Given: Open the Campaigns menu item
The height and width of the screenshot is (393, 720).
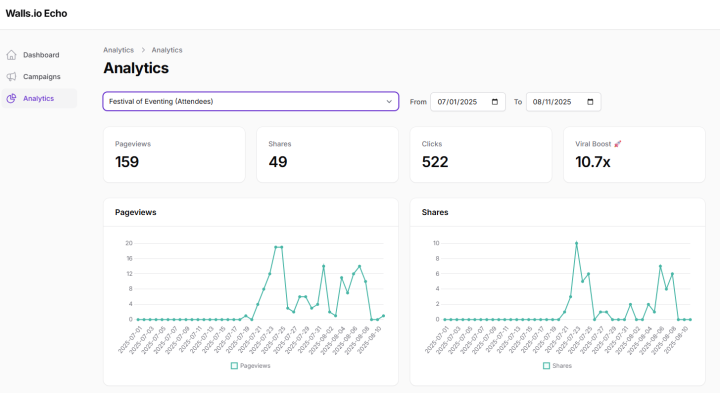Looking at the screenshot, I should 39,77.
